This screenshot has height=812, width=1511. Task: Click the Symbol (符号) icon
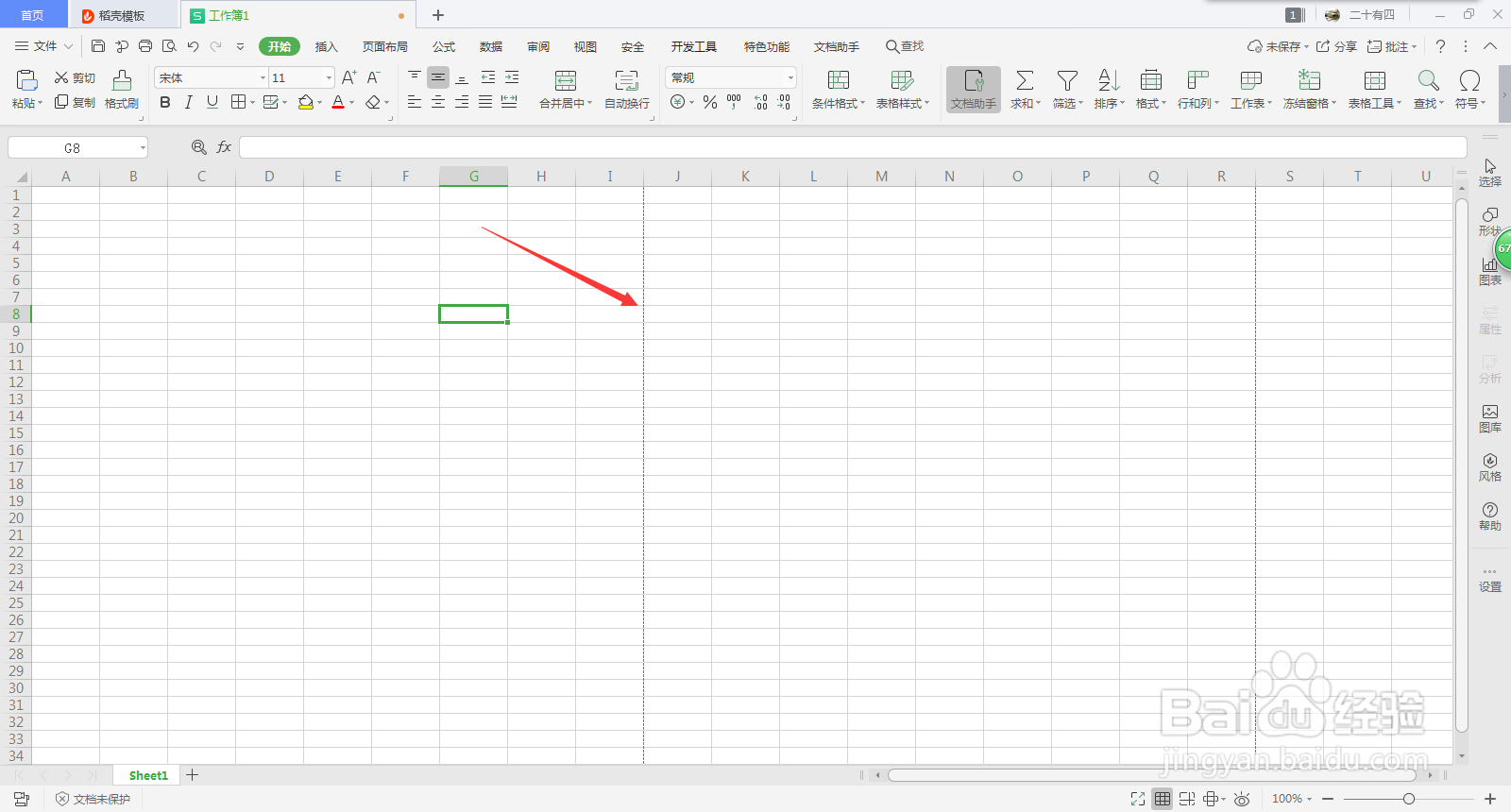(x=1469, y=80)
